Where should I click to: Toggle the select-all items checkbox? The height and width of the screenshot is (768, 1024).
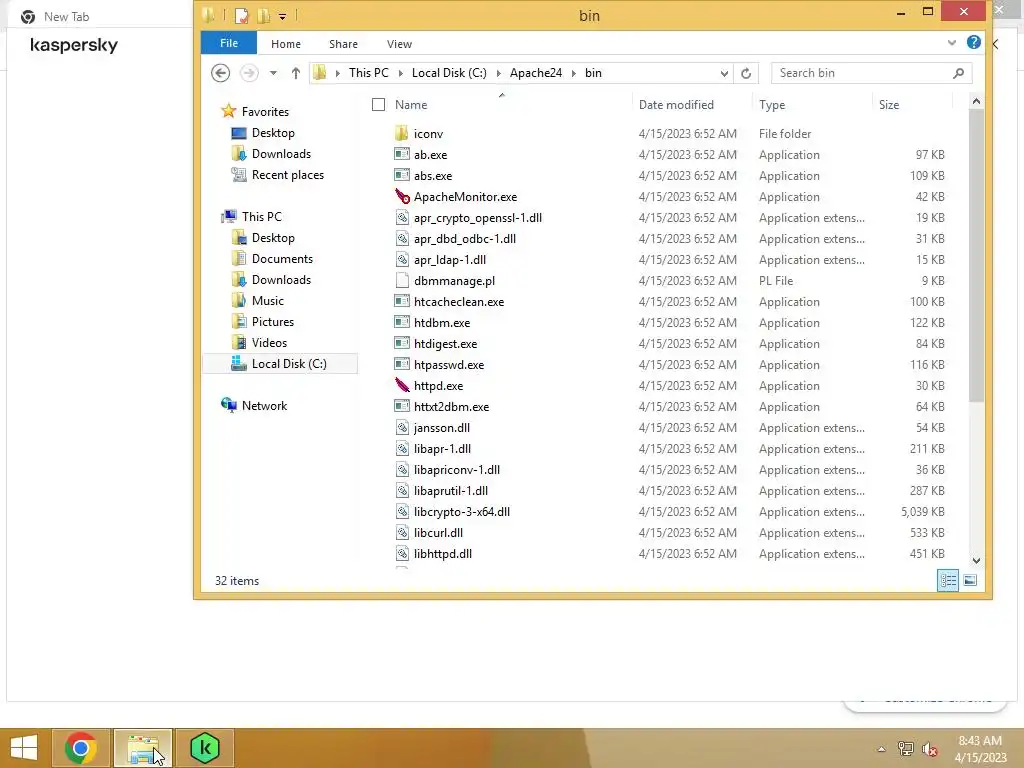click(x=378, y=104)
